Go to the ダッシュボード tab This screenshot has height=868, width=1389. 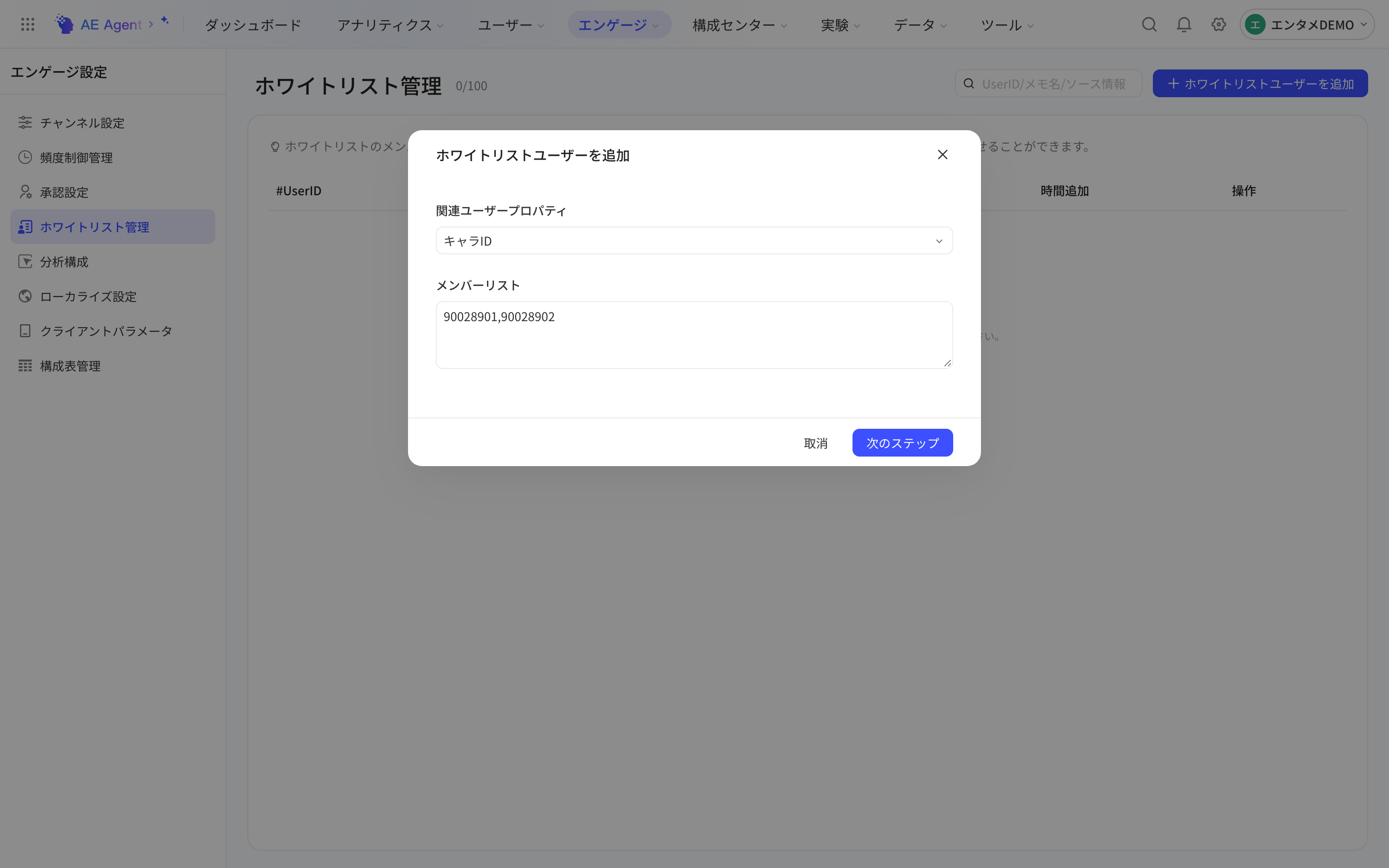click(253, 25)
